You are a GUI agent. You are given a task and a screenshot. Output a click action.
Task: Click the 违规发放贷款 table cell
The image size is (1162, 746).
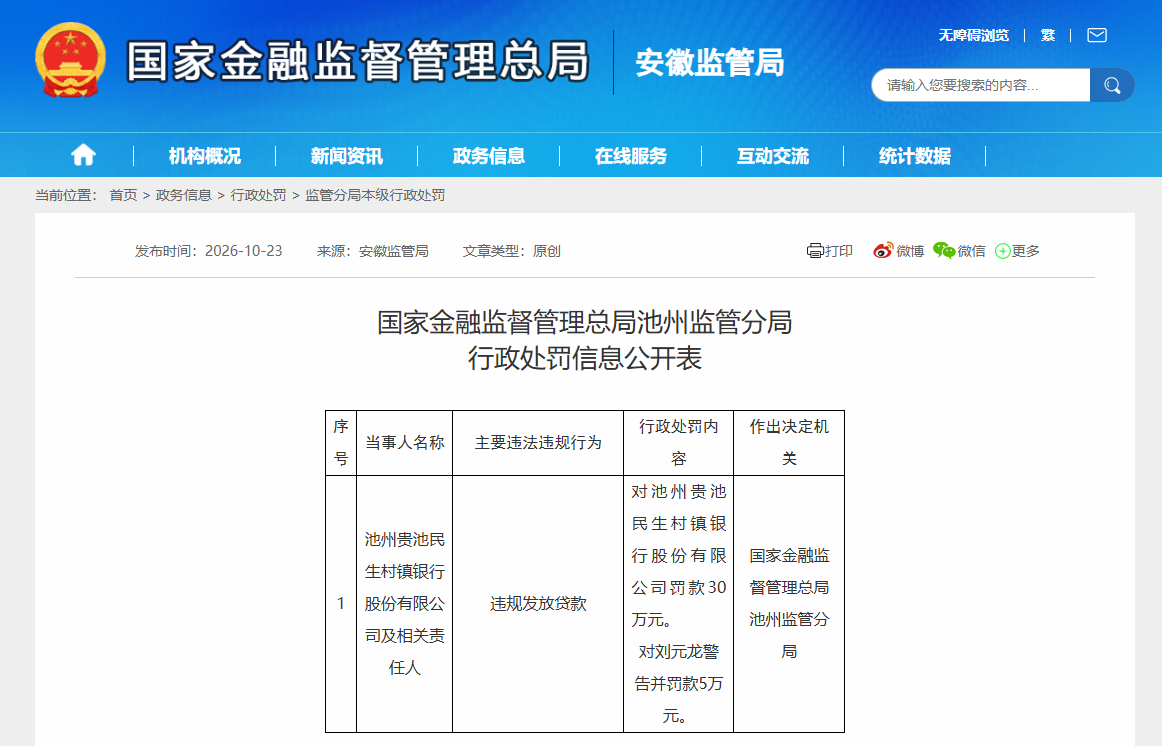click(x=538, y=604)
